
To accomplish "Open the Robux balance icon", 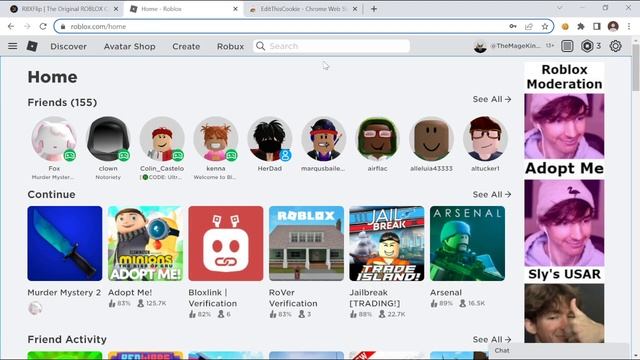I will (x=587, y=46).
